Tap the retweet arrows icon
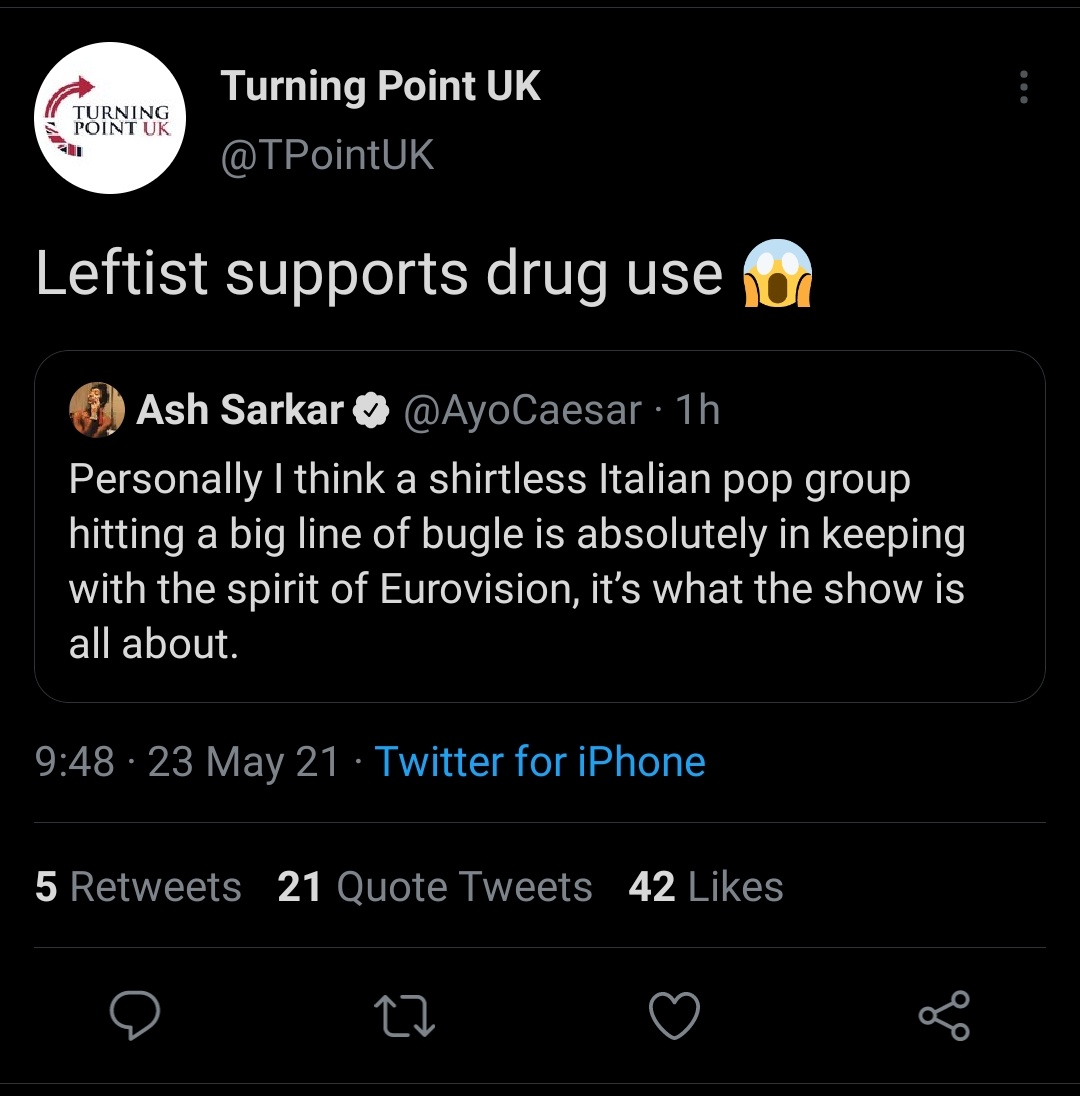Image resolution: width=1080 pixels, height=1096 pixels. (x=405, y=1016)
